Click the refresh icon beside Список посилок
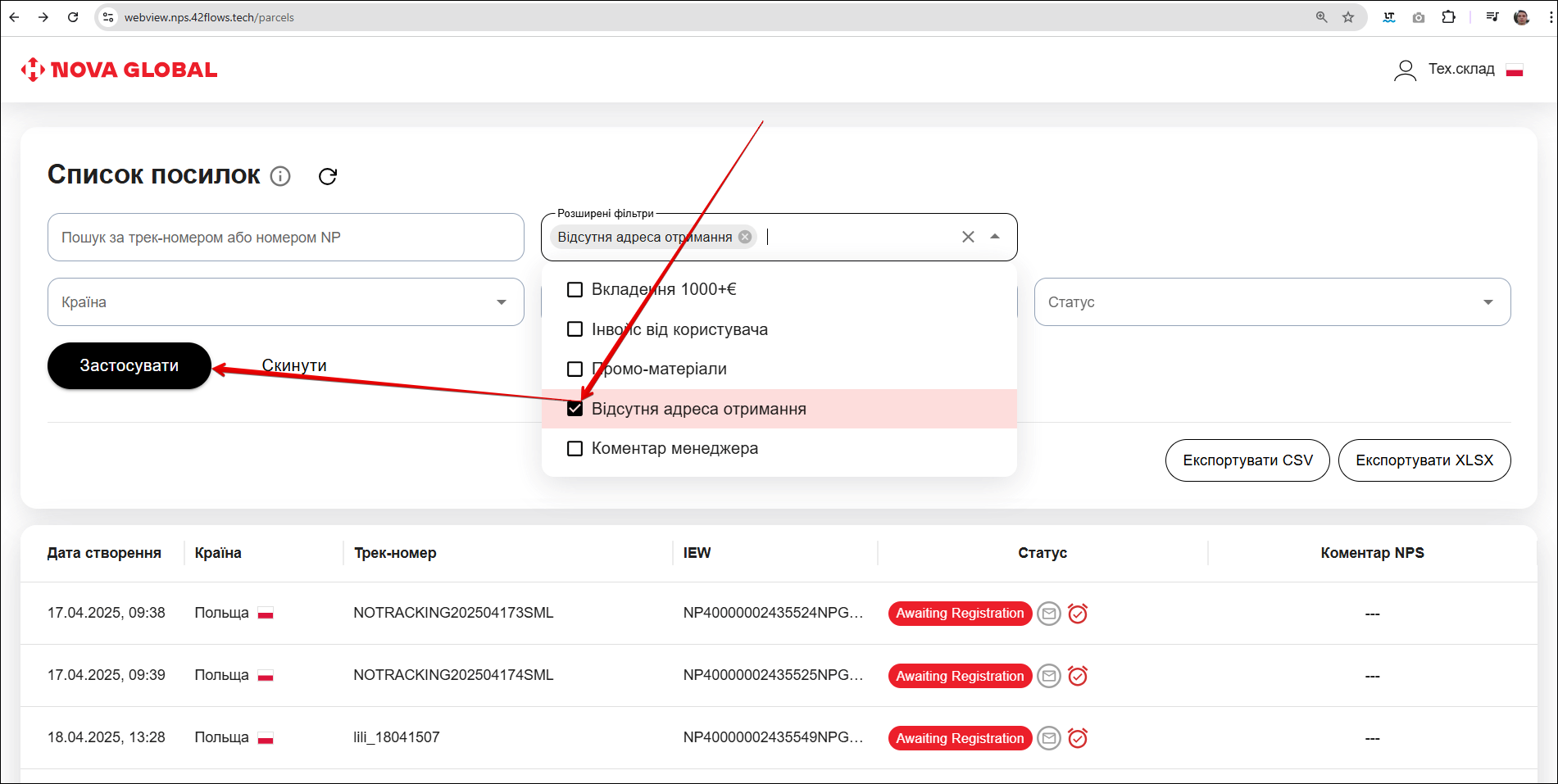The image size is (1558, 784). [328, 176]
